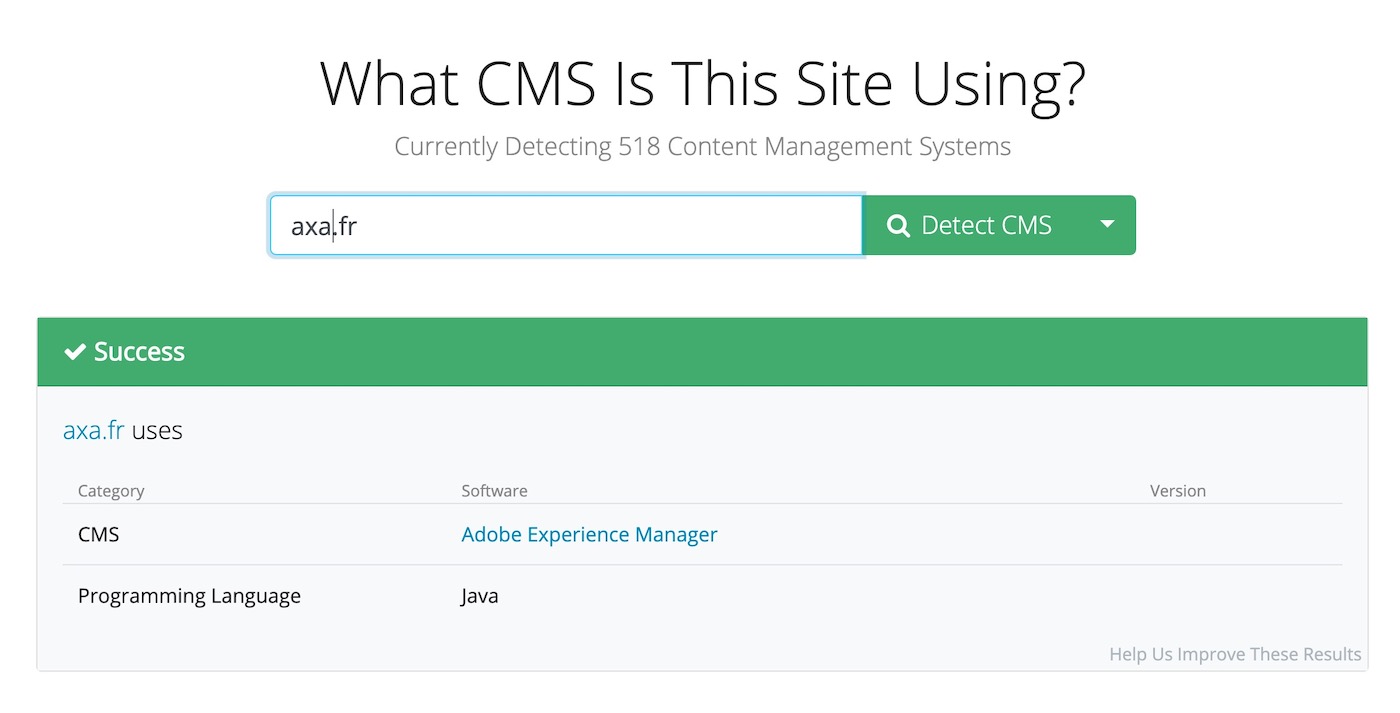This screenshot has height=713, width=1400.
Task: Click the word 'uses' after axa.fr
Action: click(x=157, y=431)
